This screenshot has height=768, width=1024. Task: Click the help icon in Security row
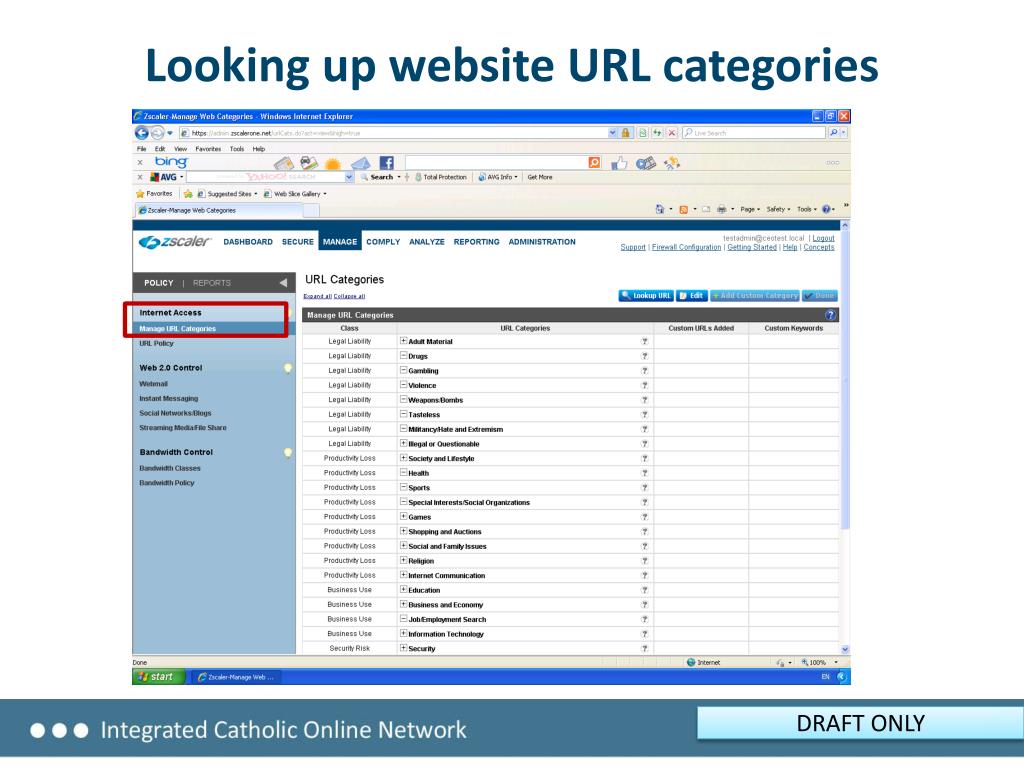645,648
